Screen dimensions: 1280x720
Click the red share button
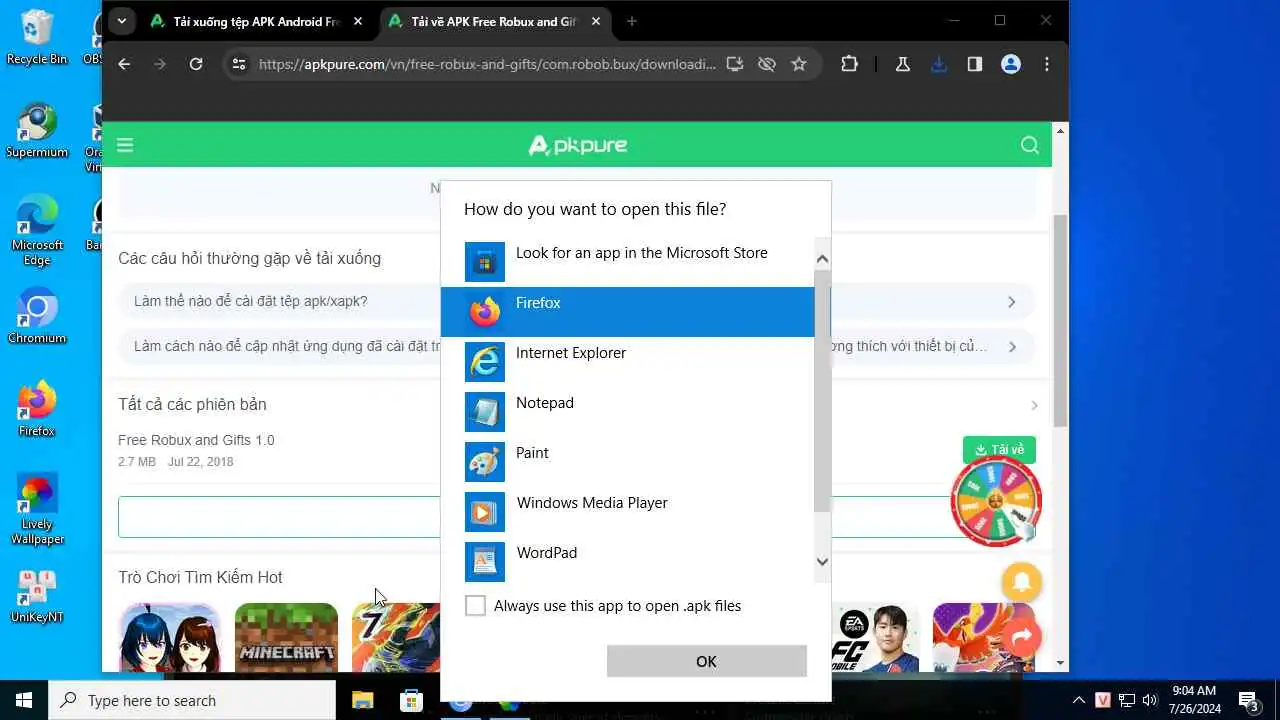click(x=1021, y=636)
